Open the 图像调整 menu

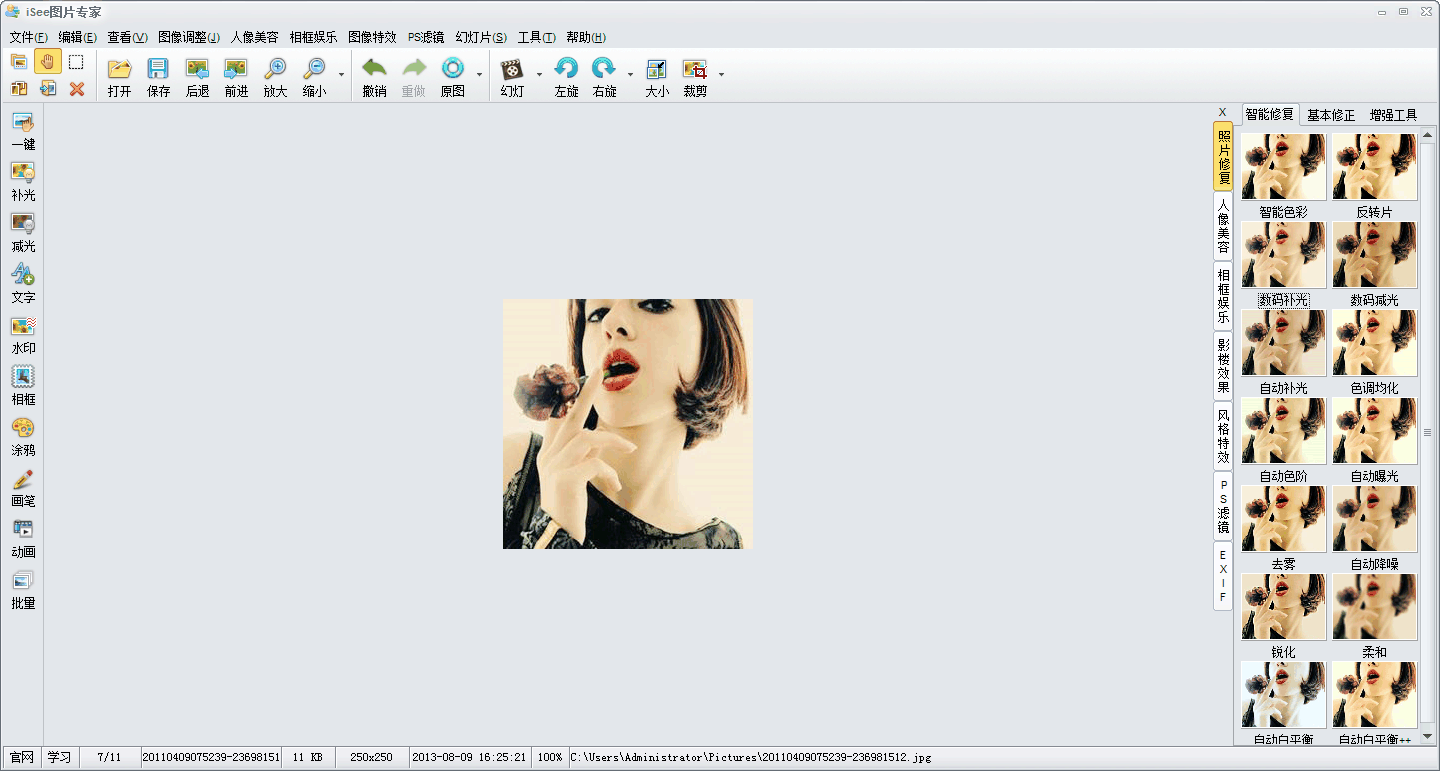pyautogui.click(x=189, y=37)
